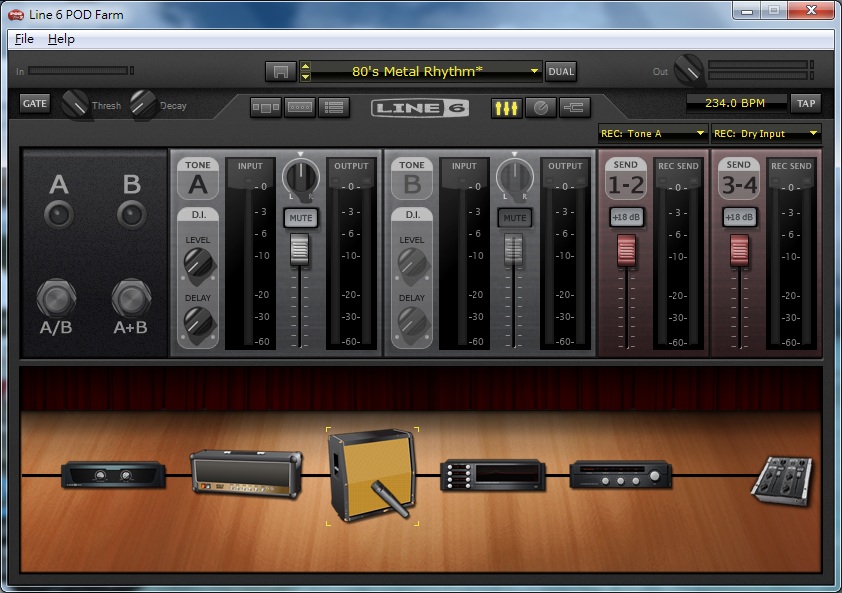Click the gate Thresh knob
The width and height of the screenshot is (842, 593).
point(75,104)
